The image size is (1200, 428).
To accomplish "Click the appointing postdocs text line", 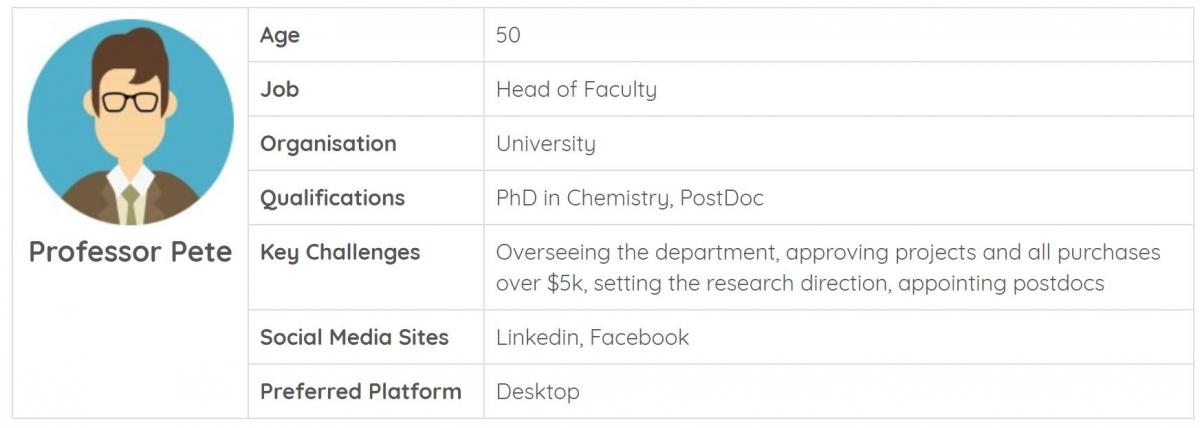I will pos(800,283).
